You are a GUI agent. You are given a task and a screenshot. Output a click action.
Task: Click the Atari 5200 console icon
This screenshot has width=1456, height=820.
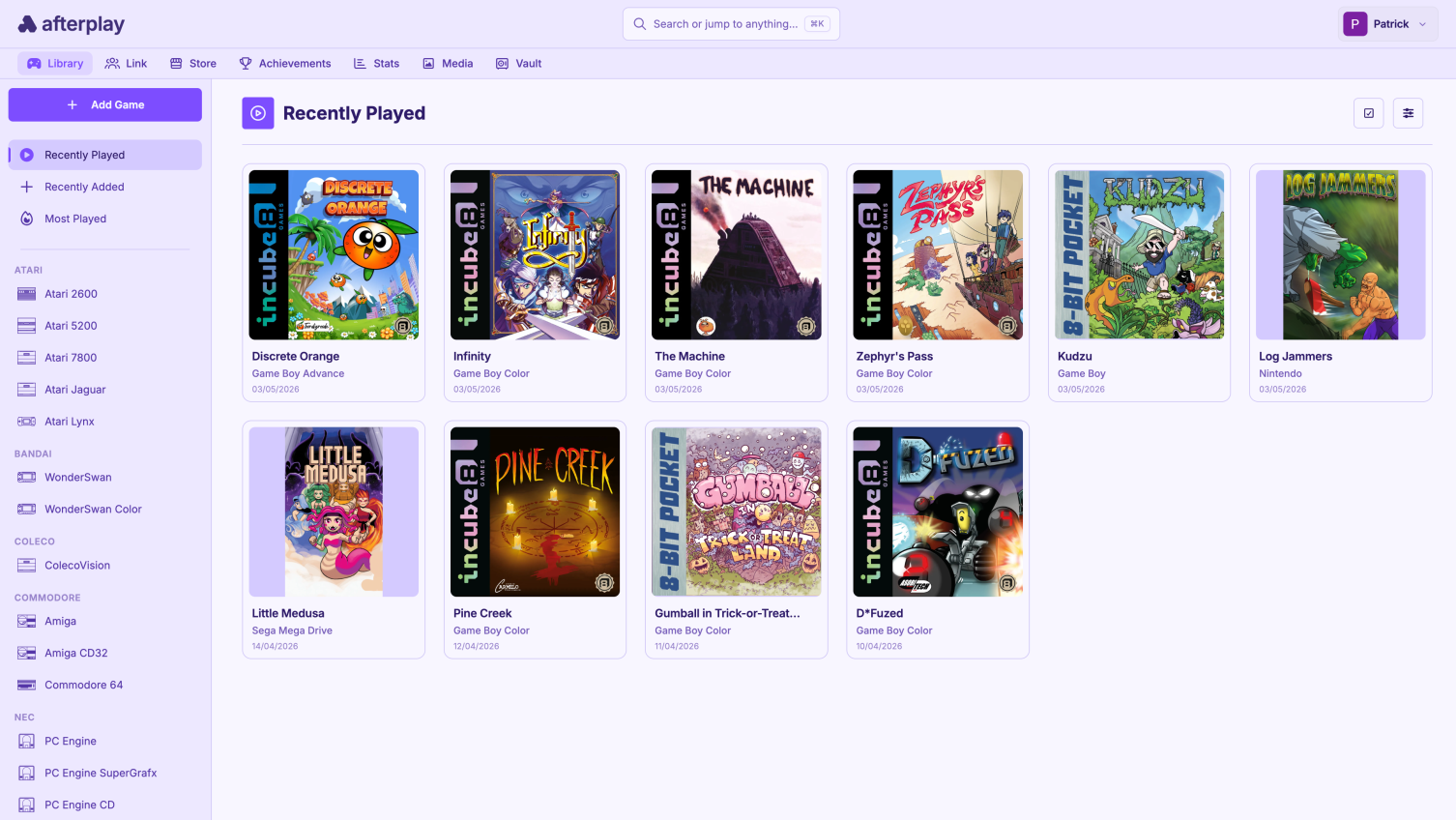pyautogui.click(x=27, y=326)
